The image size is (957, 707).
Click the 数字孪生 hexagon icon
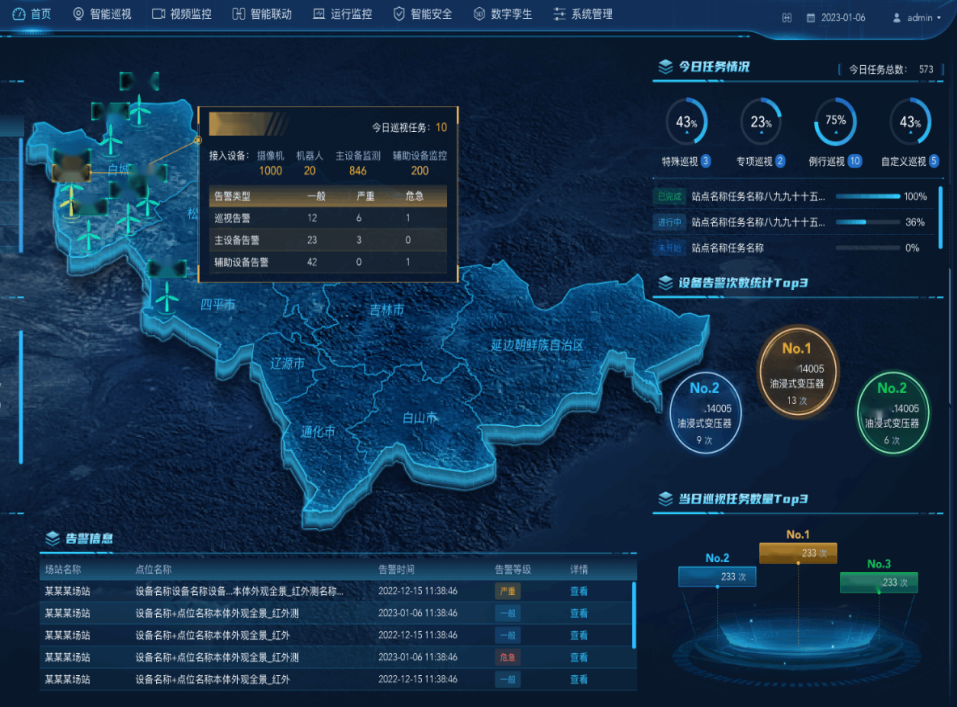[479, 15]
